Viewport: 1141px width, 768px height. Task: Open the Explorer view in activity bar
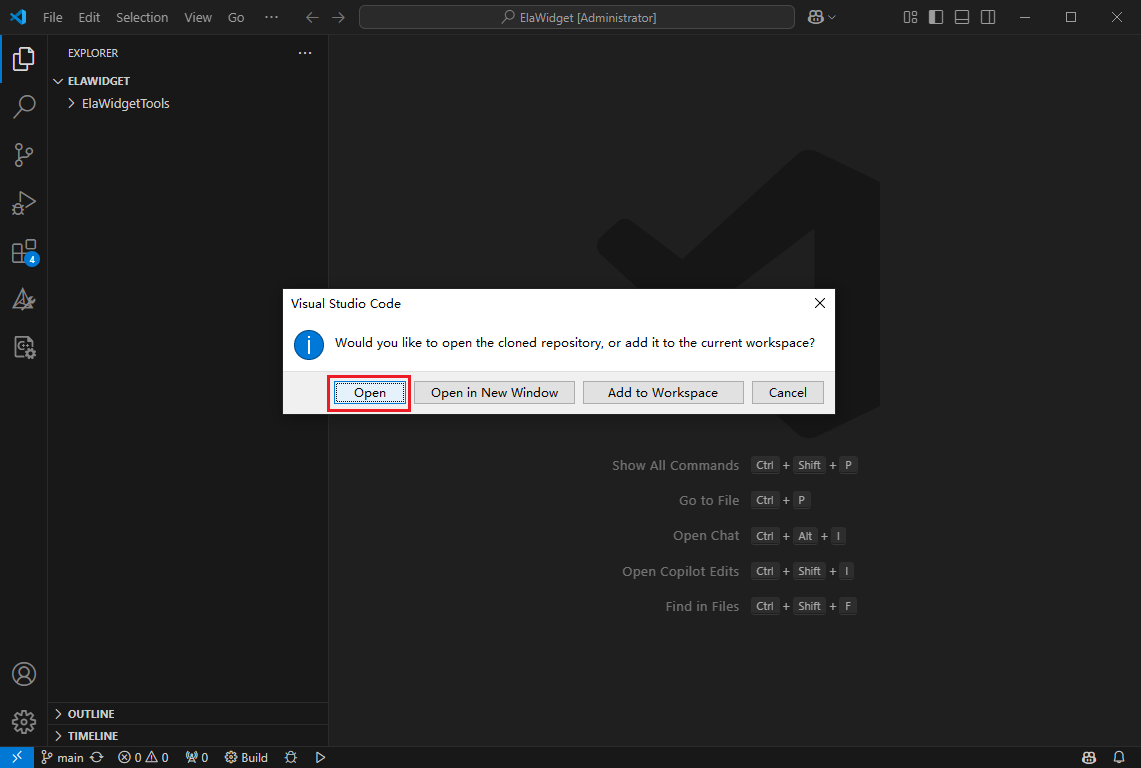(x=23, y=59)
